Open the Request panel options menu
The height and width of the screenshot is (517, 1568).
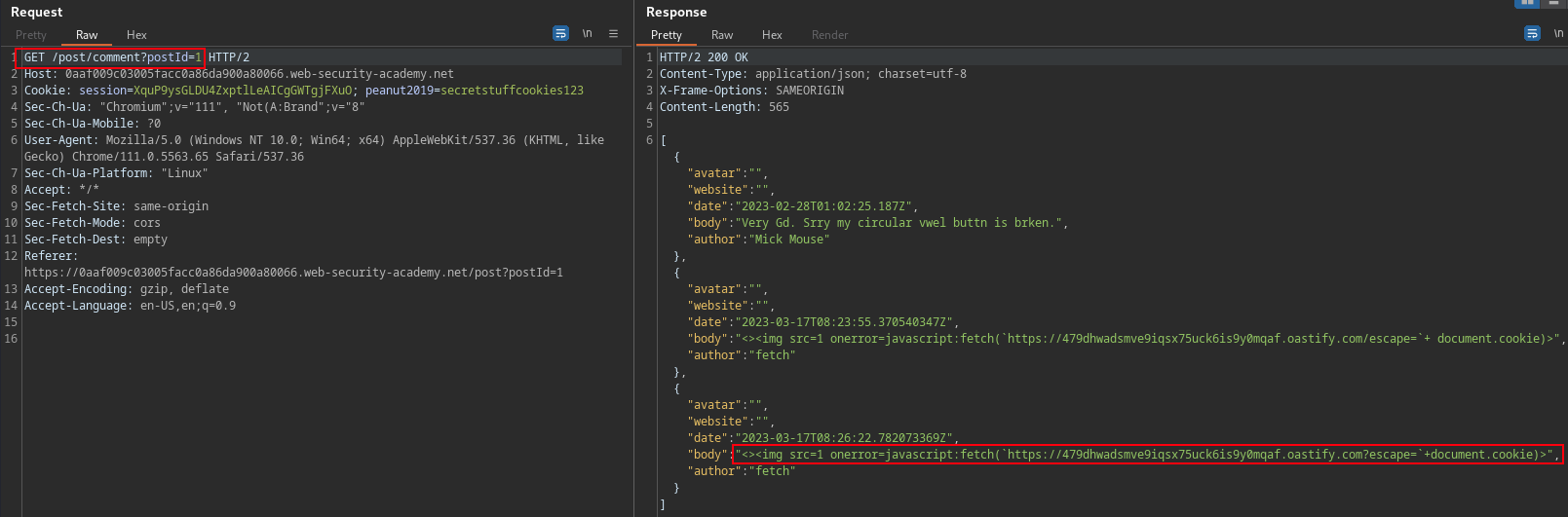tap(613, 33)
